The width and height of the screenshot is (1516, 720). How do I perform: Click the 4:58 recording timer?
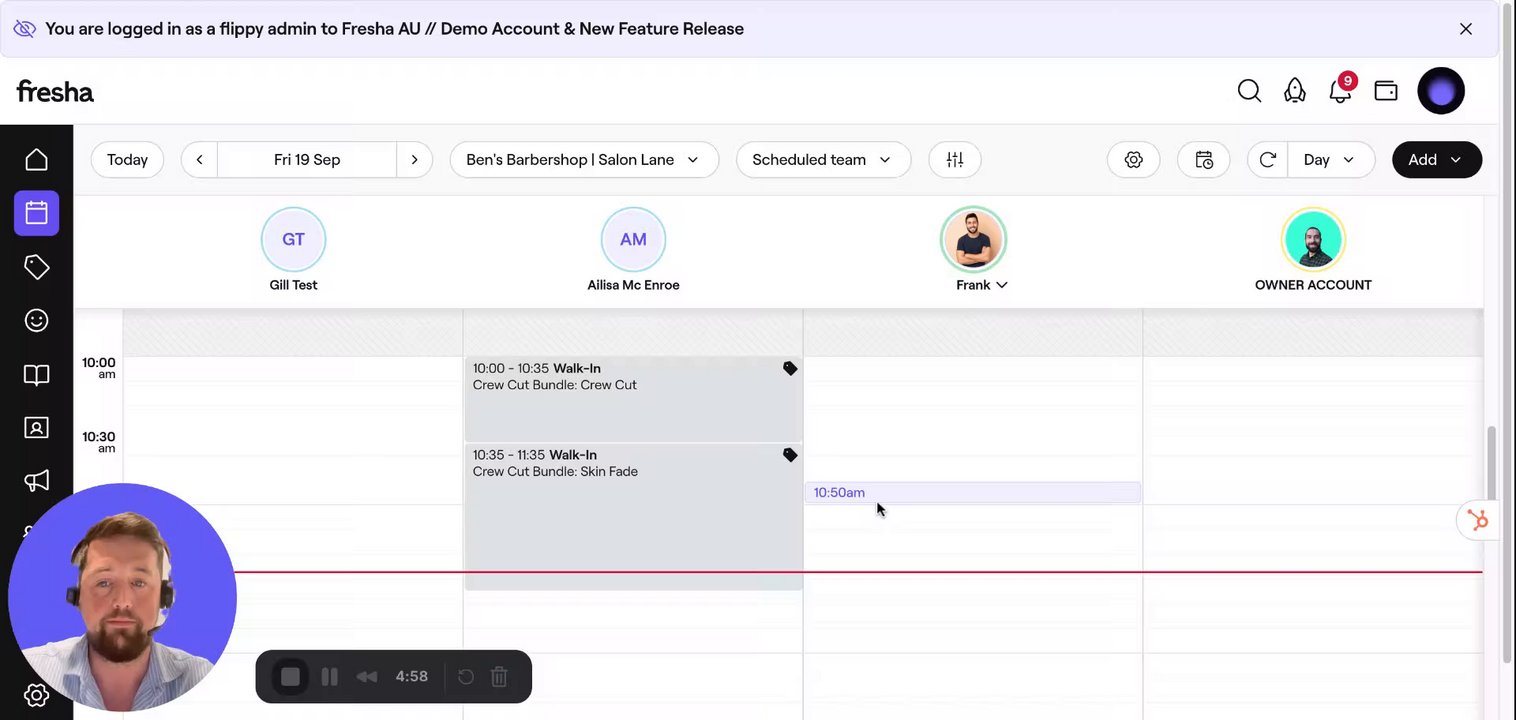coord(411,677)
